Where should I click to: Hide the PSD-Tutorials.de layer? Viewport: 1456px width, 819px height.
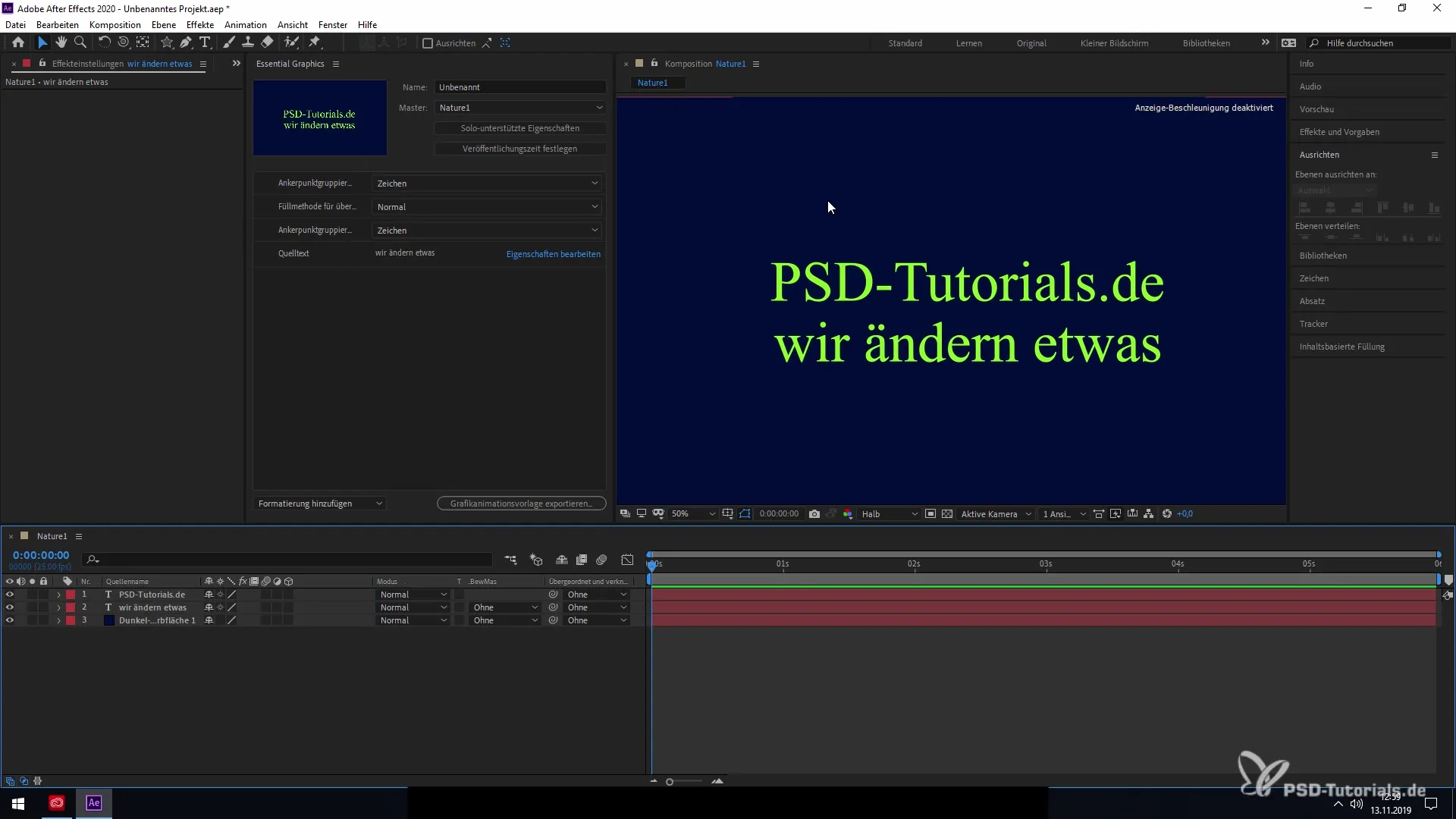pyautogui.click(x=10, y=595)
